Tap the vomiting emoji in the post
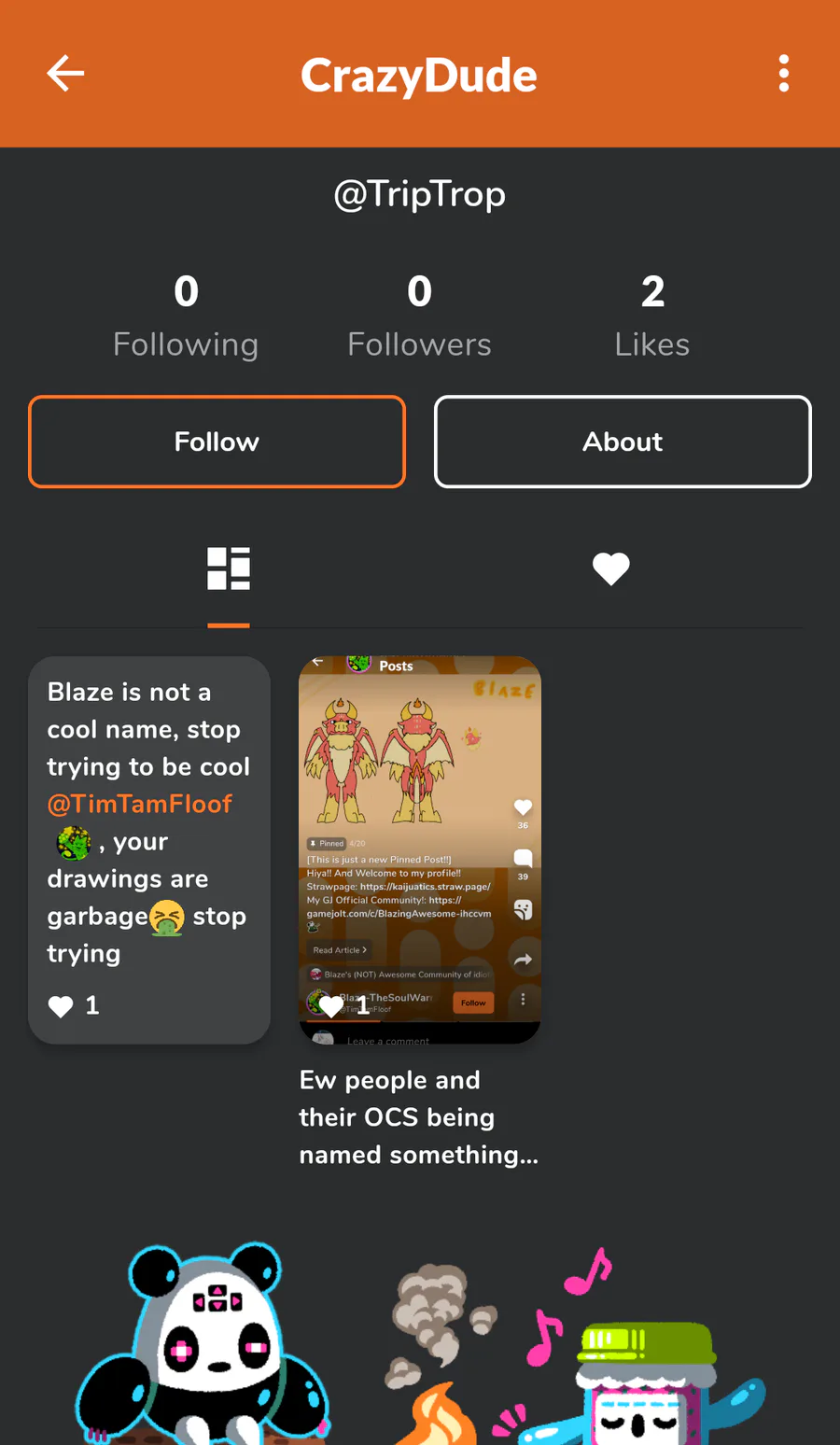This screenshot has height=1445, width=840. coord(166,917)
